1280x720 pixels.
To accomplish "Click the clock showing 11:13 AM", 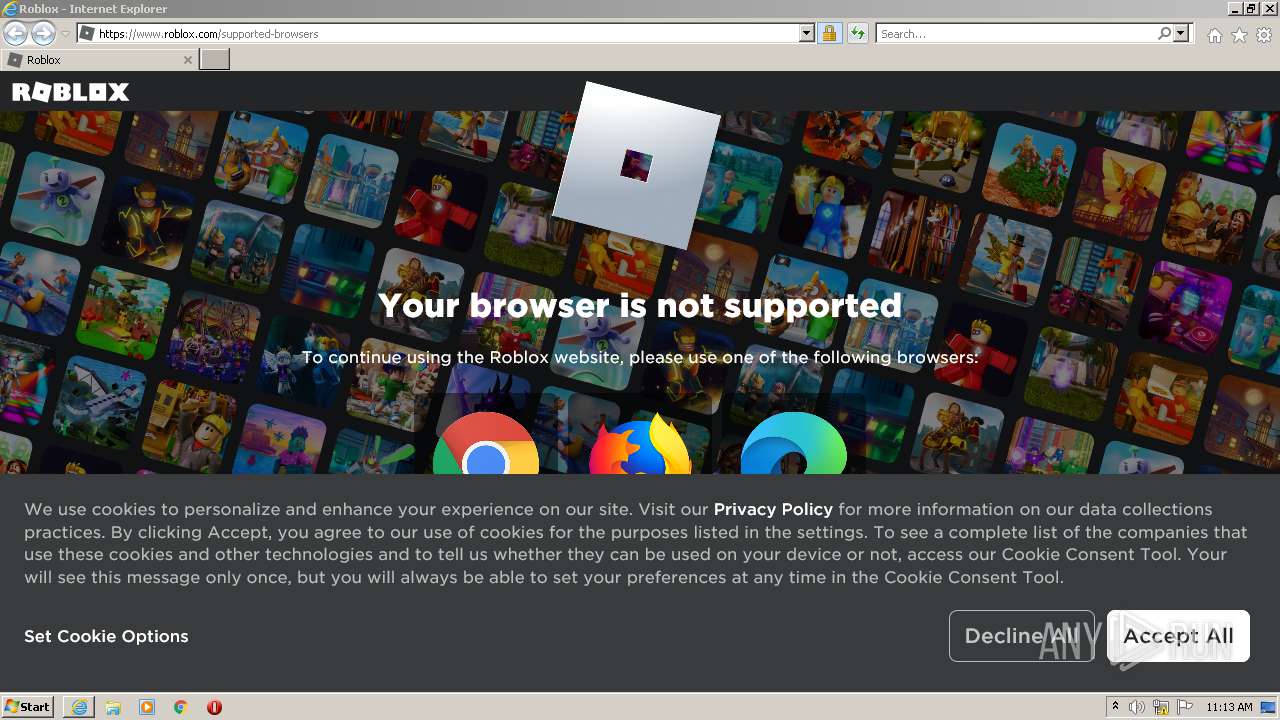I will click(1229, 707).
